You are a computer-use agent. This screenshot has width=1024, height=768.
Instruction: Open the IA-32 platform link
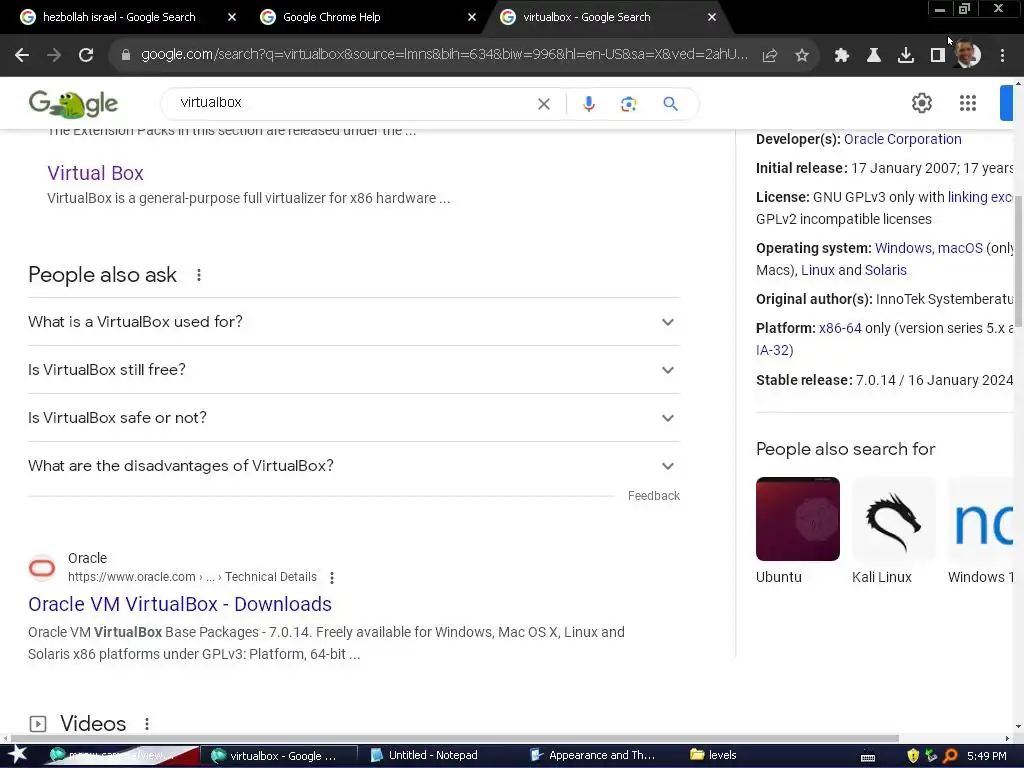(x=773, y=351)
